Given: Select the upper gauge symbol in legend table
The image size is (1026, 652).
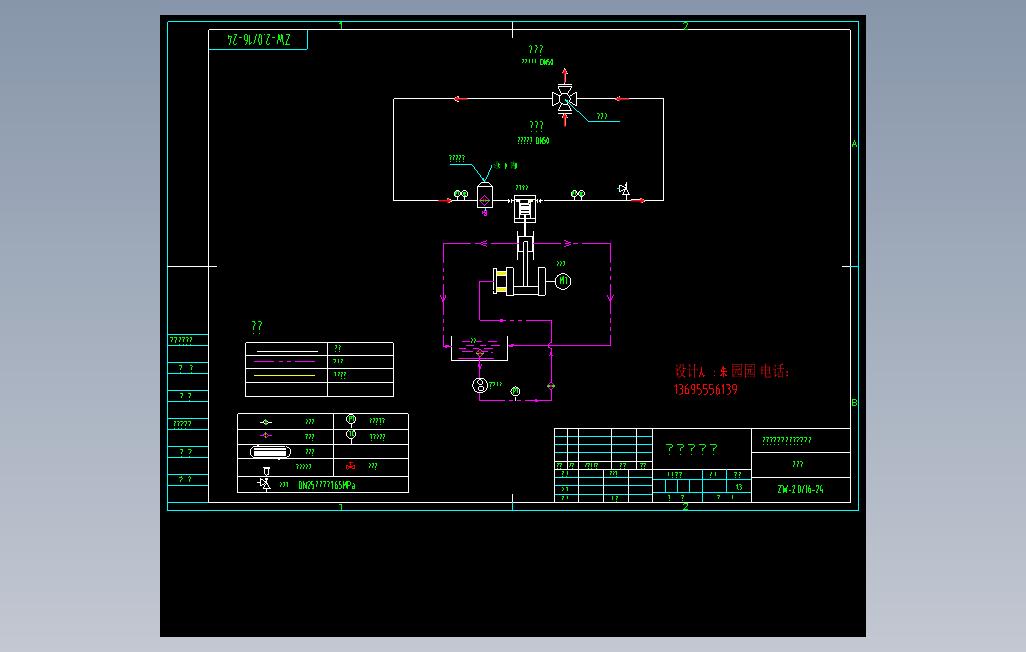Looking at the screenshot, I should pyautogui.click(x=351, y=420).
